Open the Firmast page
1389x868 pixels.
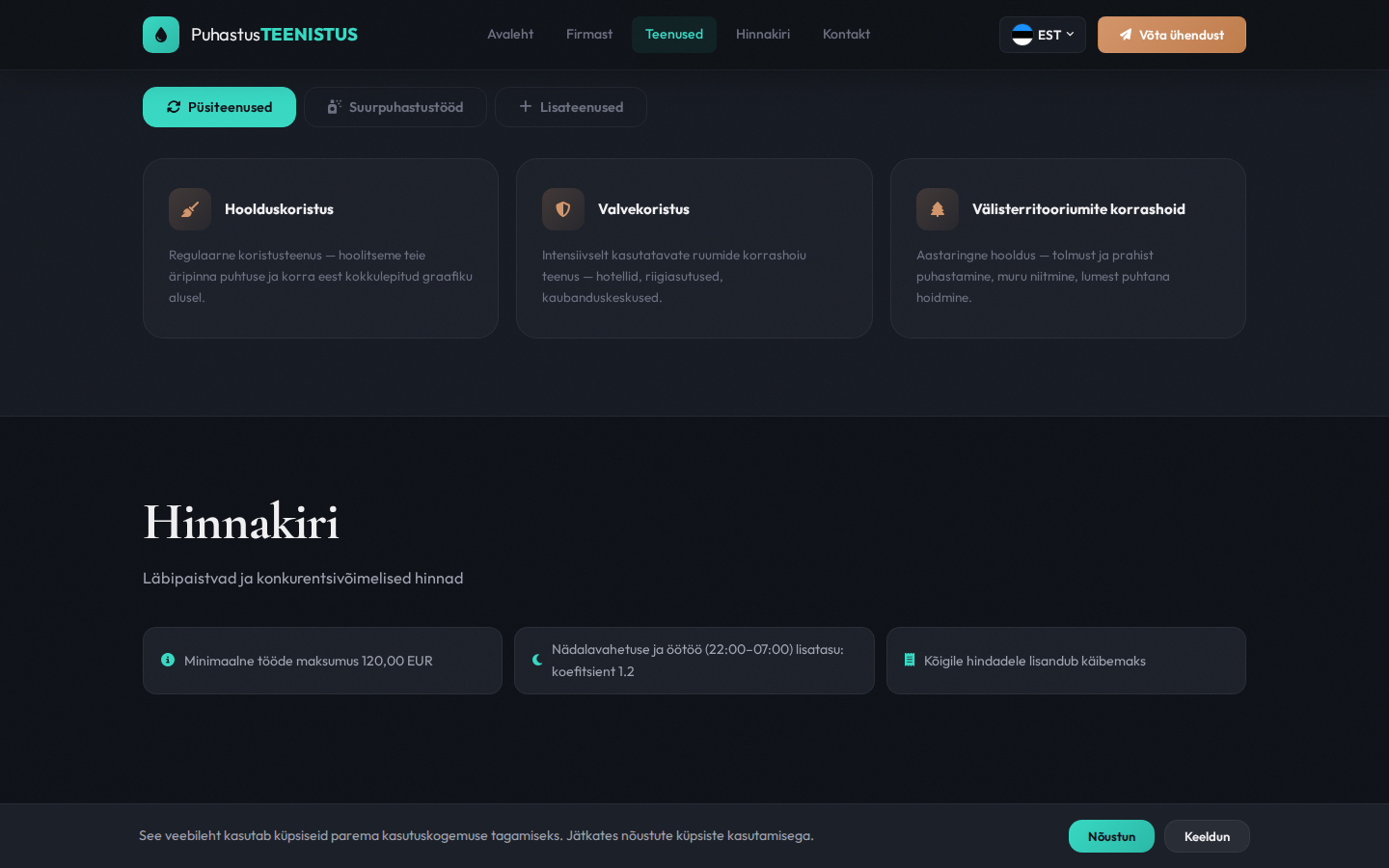click(589, 35)
